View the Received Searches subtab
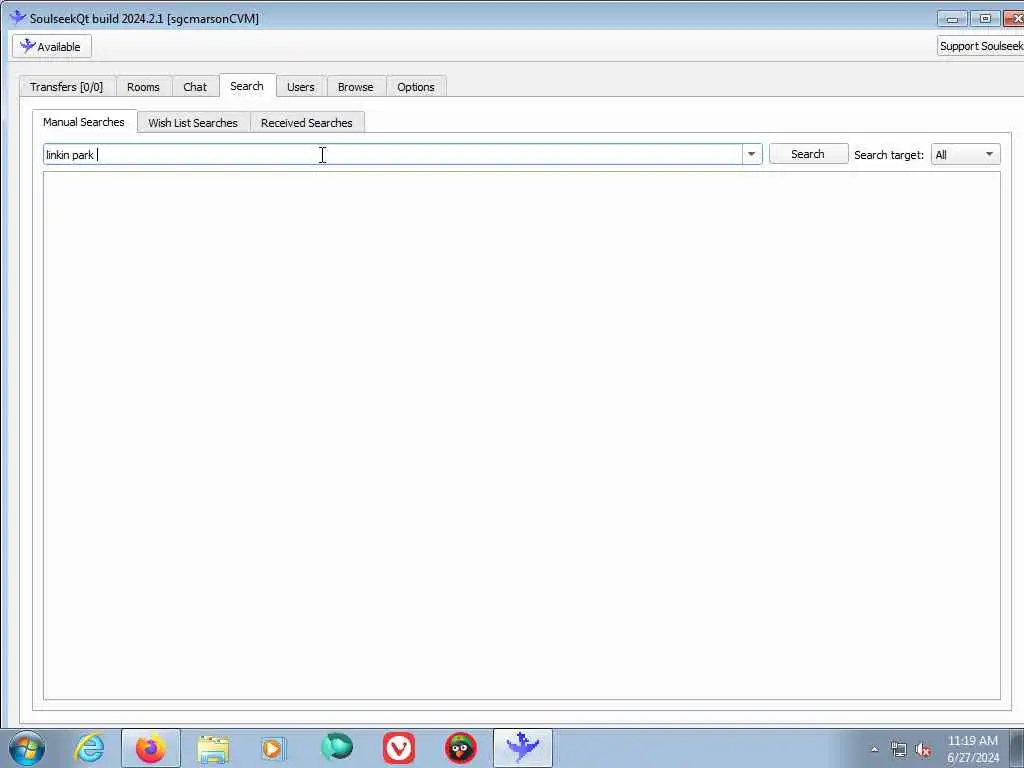1024x768 pixels. click(x=307, y=123)
